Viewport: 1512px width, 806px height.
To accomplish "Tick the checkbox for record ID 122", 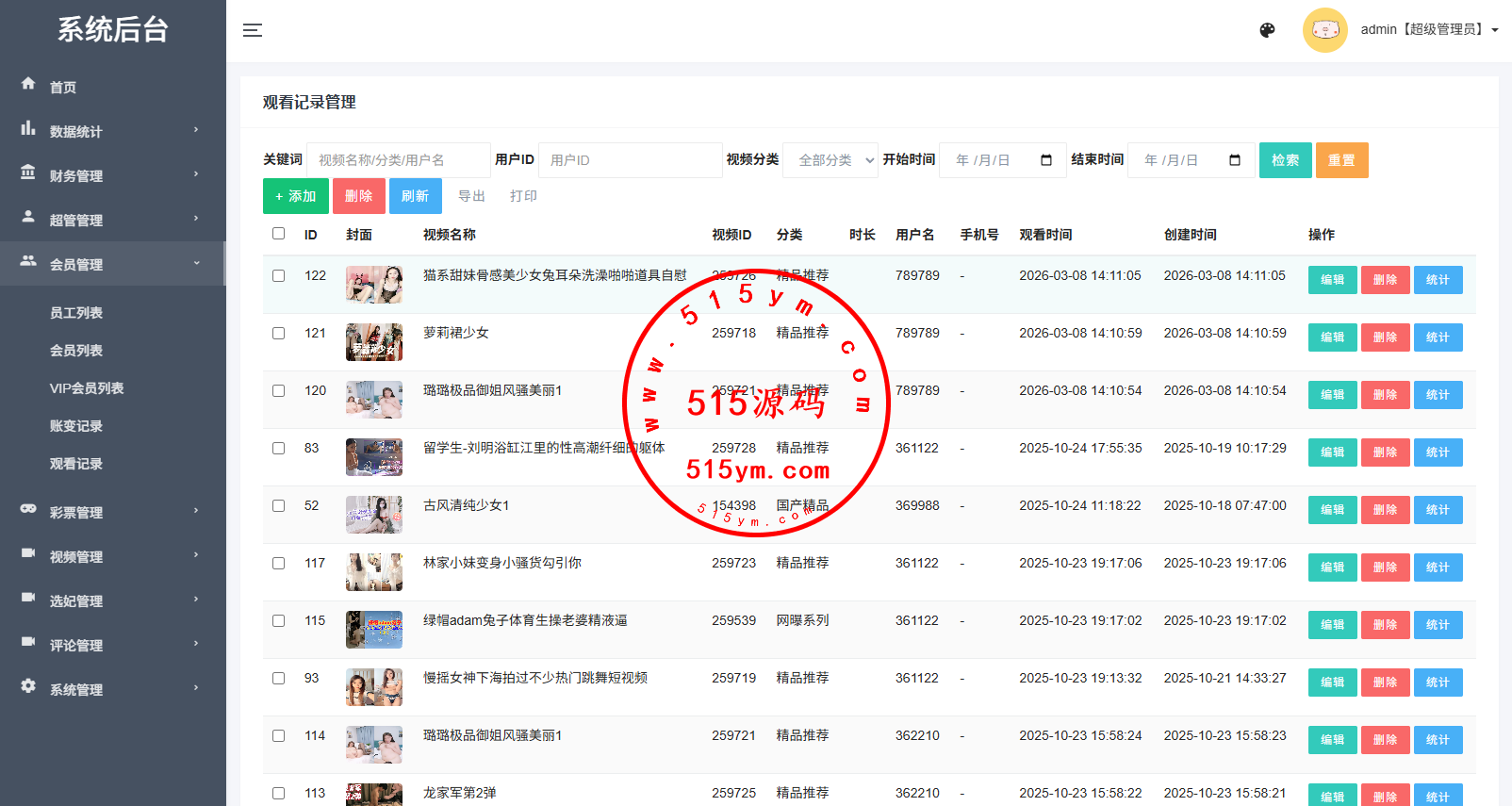I will coord(278,276).
